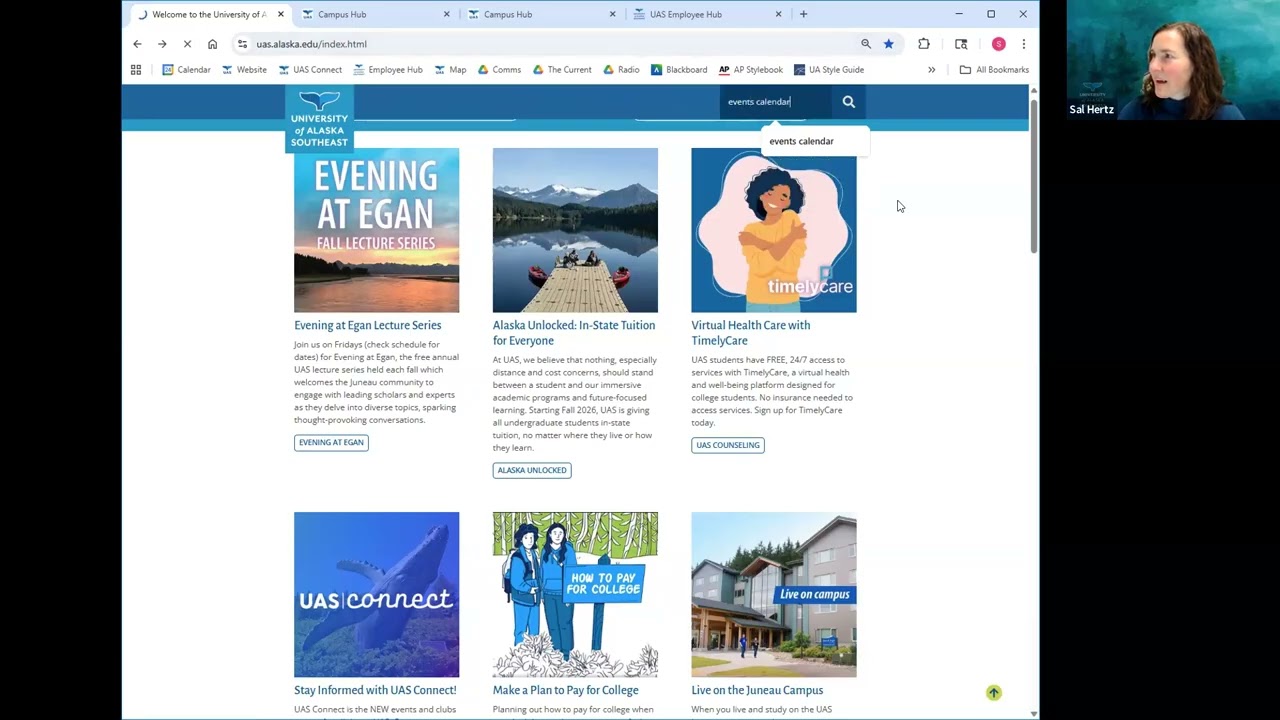Open the AP Stylebook bookmark
The height and width of the screenshot is (720, 1280).
click(x=751, y=70)
